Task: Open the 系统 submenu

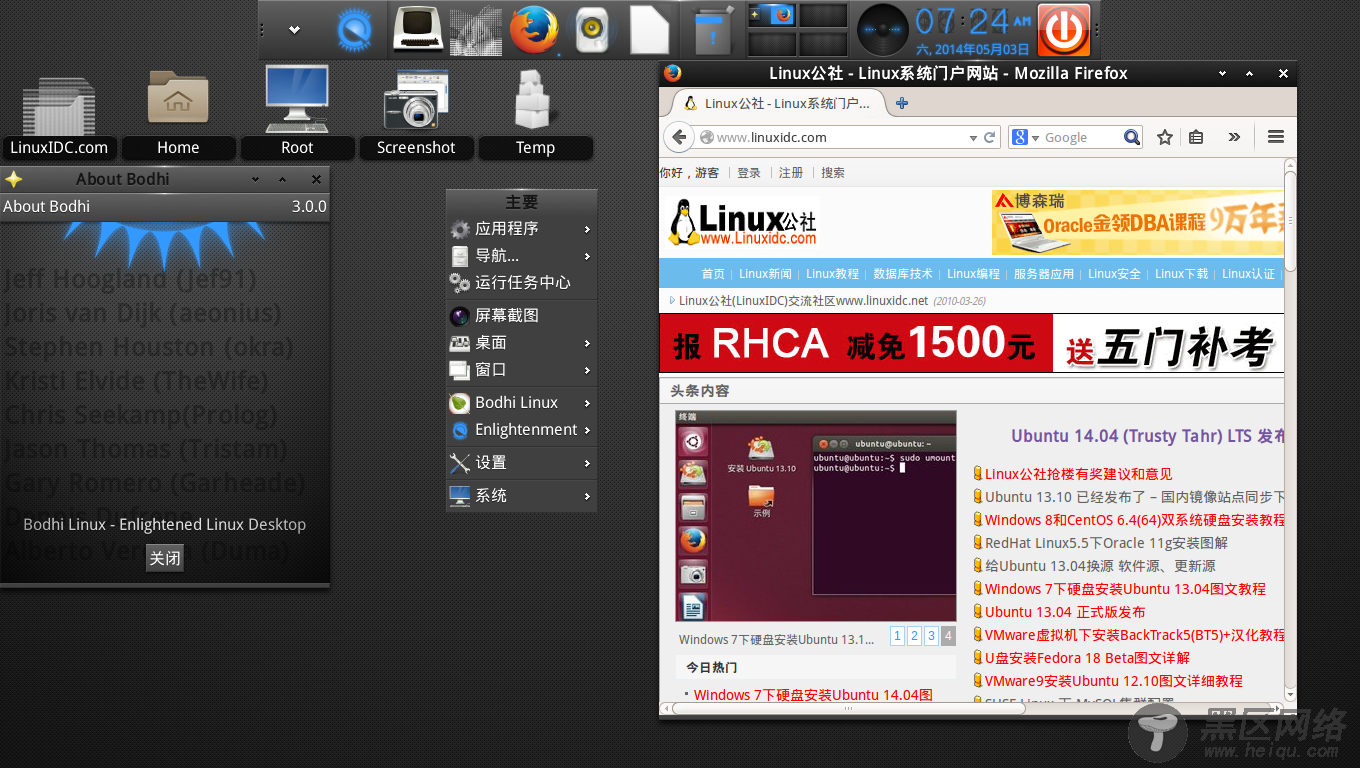Action: (x=521, y=496)
